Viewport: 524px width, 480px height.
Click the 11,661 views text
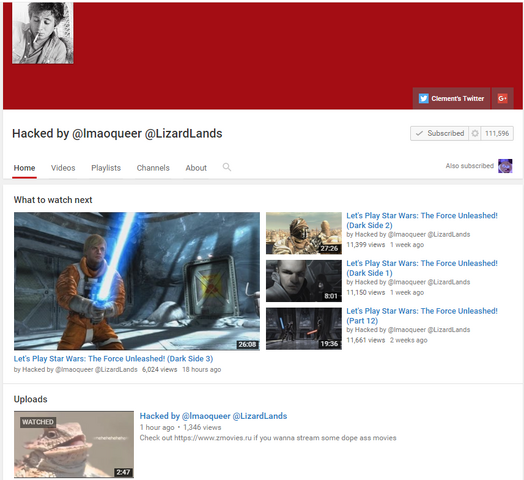[366, 340]
